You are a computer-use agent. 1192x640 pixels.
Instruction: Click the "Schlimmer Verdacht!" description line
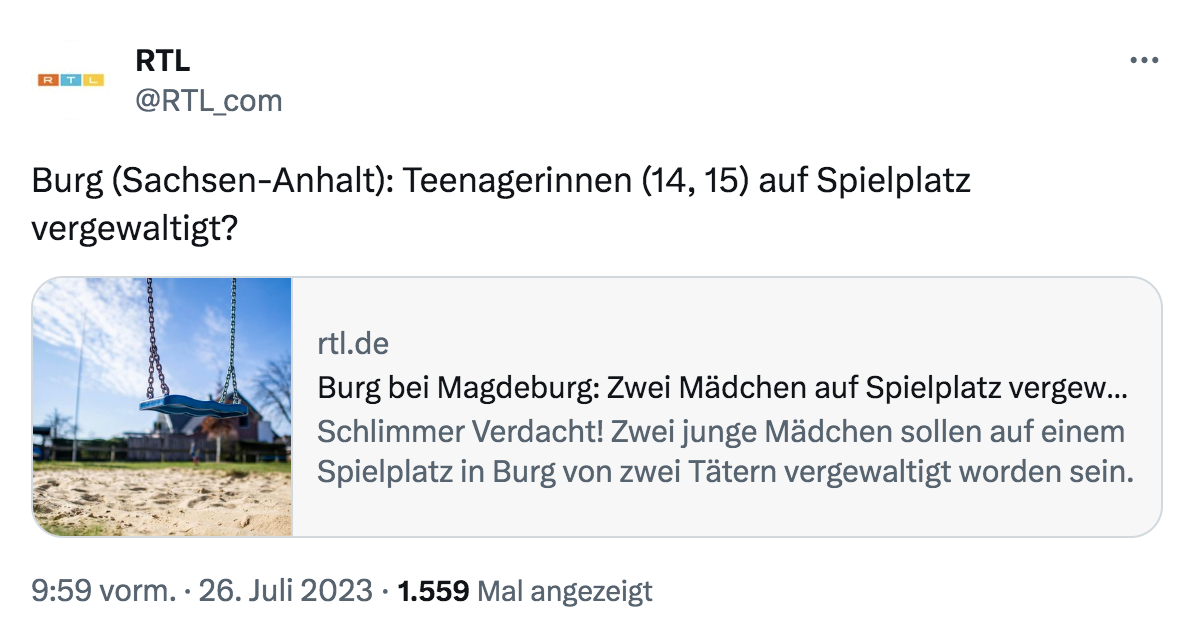tap(720, 432)
